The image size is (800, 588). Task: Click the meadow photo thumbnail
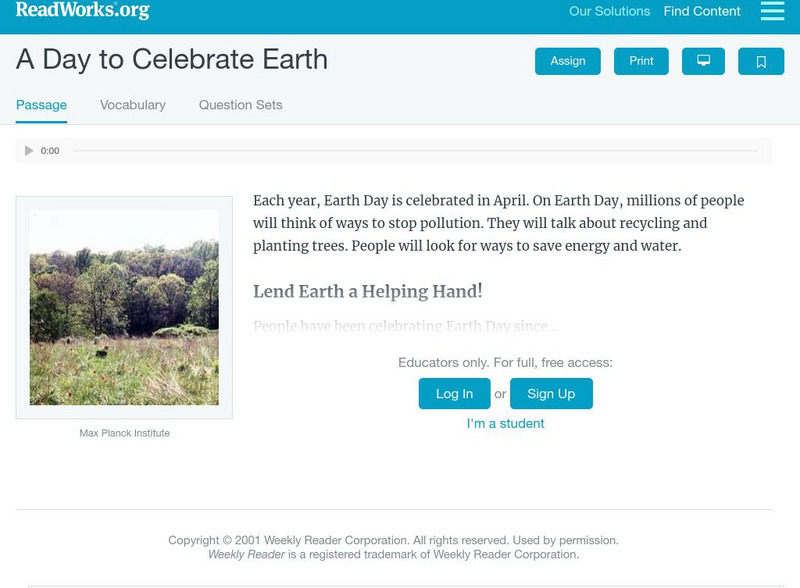[x=124, y=307]
